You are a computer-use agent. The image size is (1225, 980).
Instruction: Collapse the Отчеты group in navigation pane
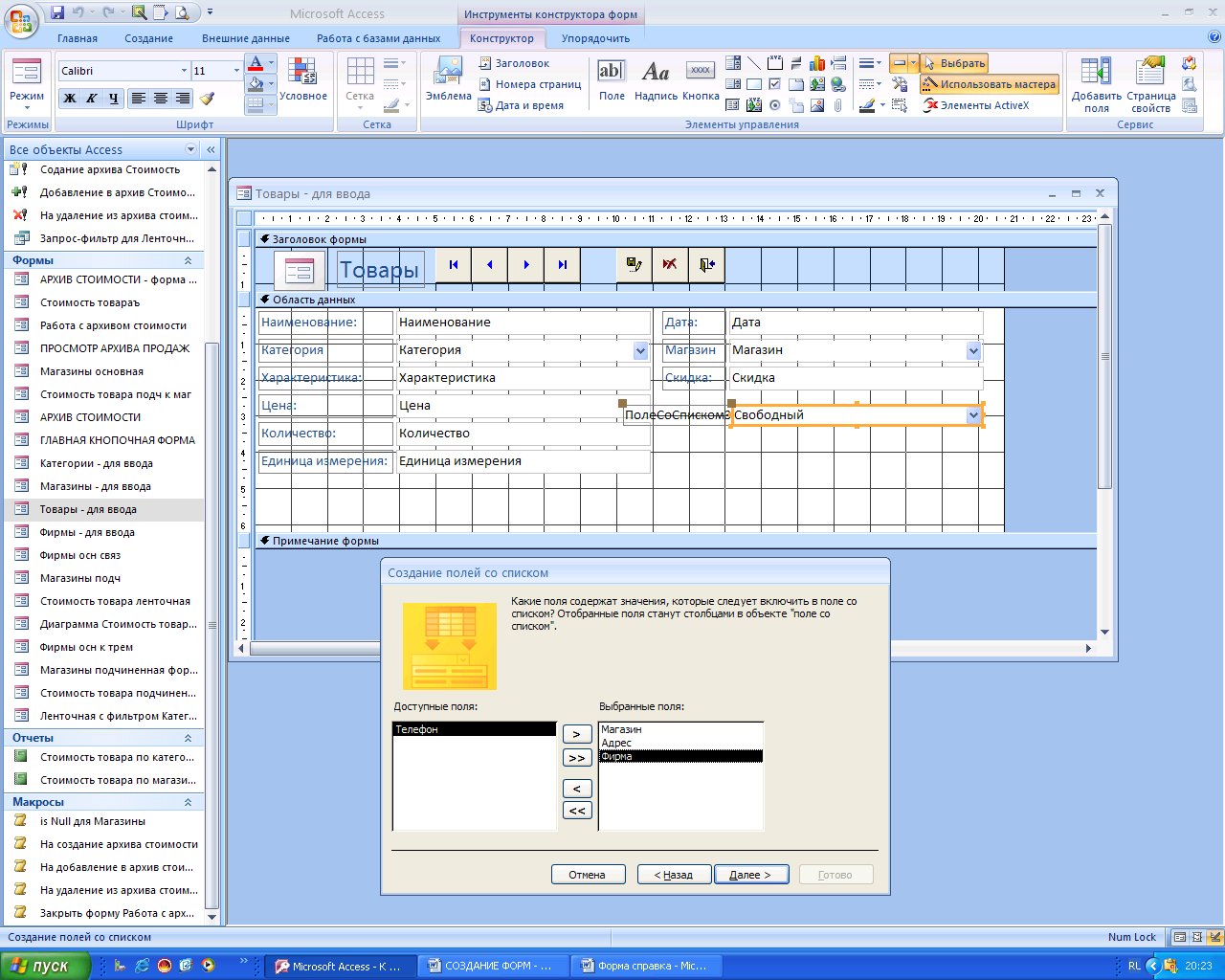pyautogui.click(x=188, y=738)
